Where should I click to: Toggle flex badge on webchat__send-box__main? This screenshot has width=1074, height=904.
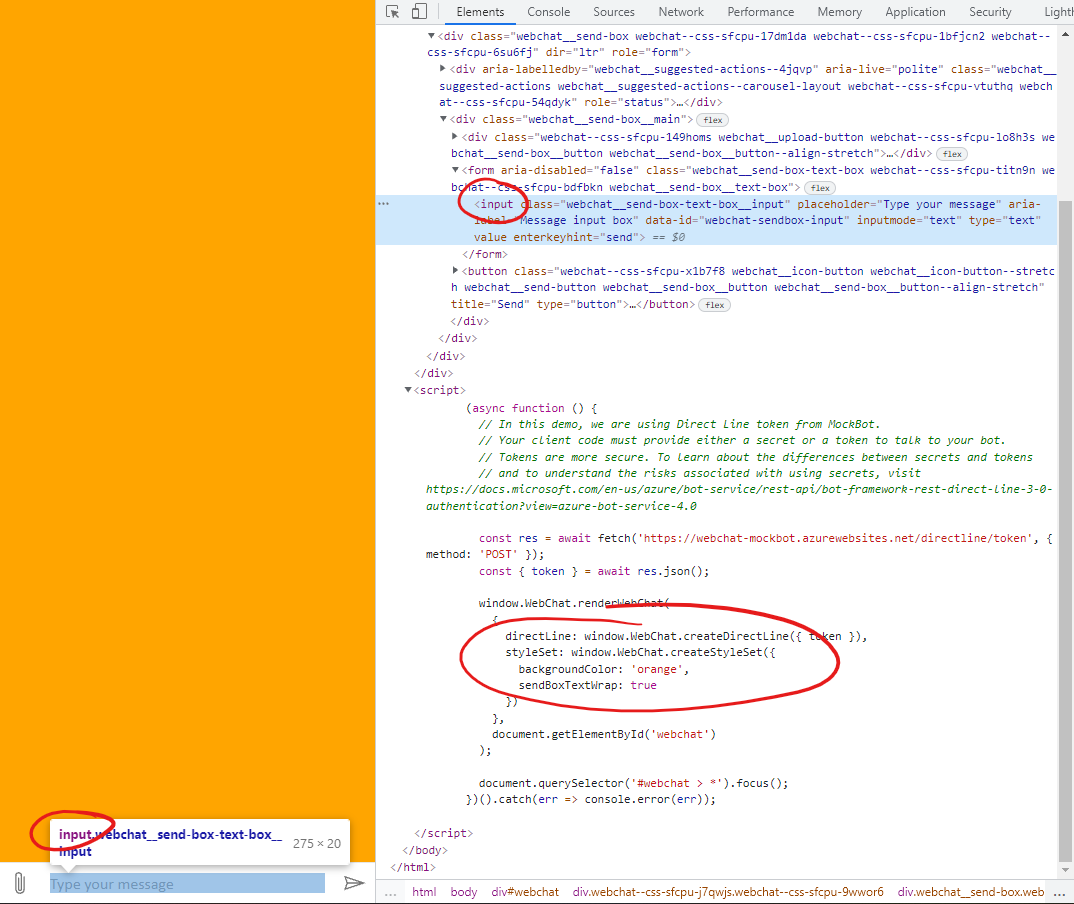click(x=713, y=120)
